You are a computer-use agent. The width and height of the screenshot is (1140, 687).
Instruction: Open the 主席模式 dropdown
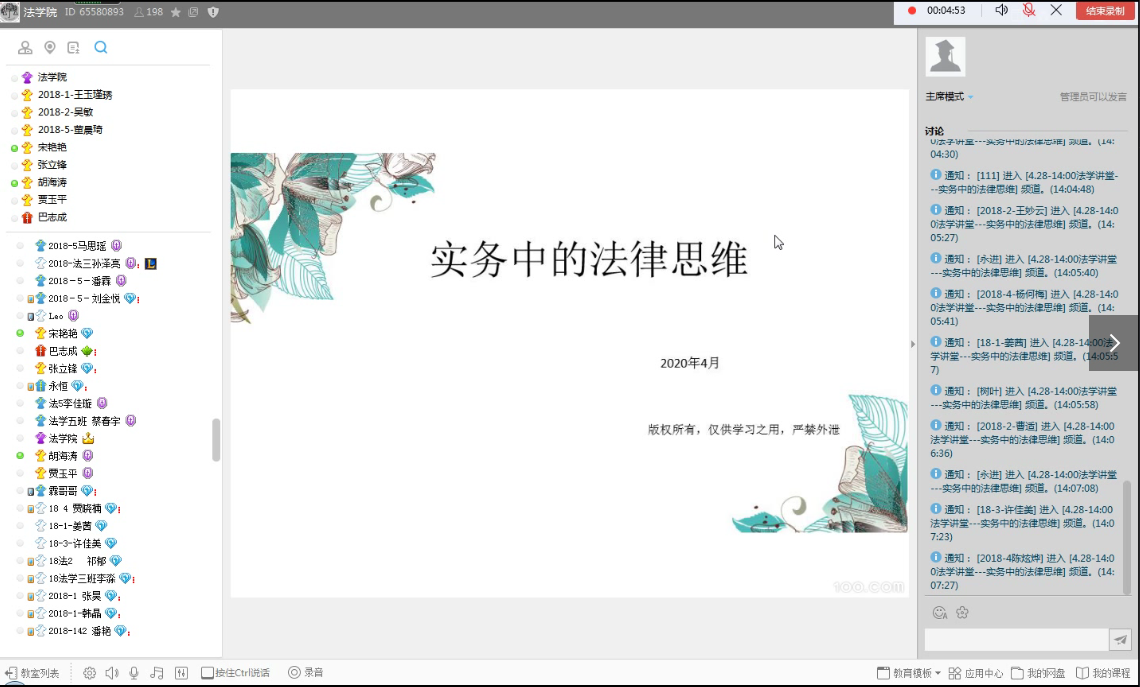point(949,97)
